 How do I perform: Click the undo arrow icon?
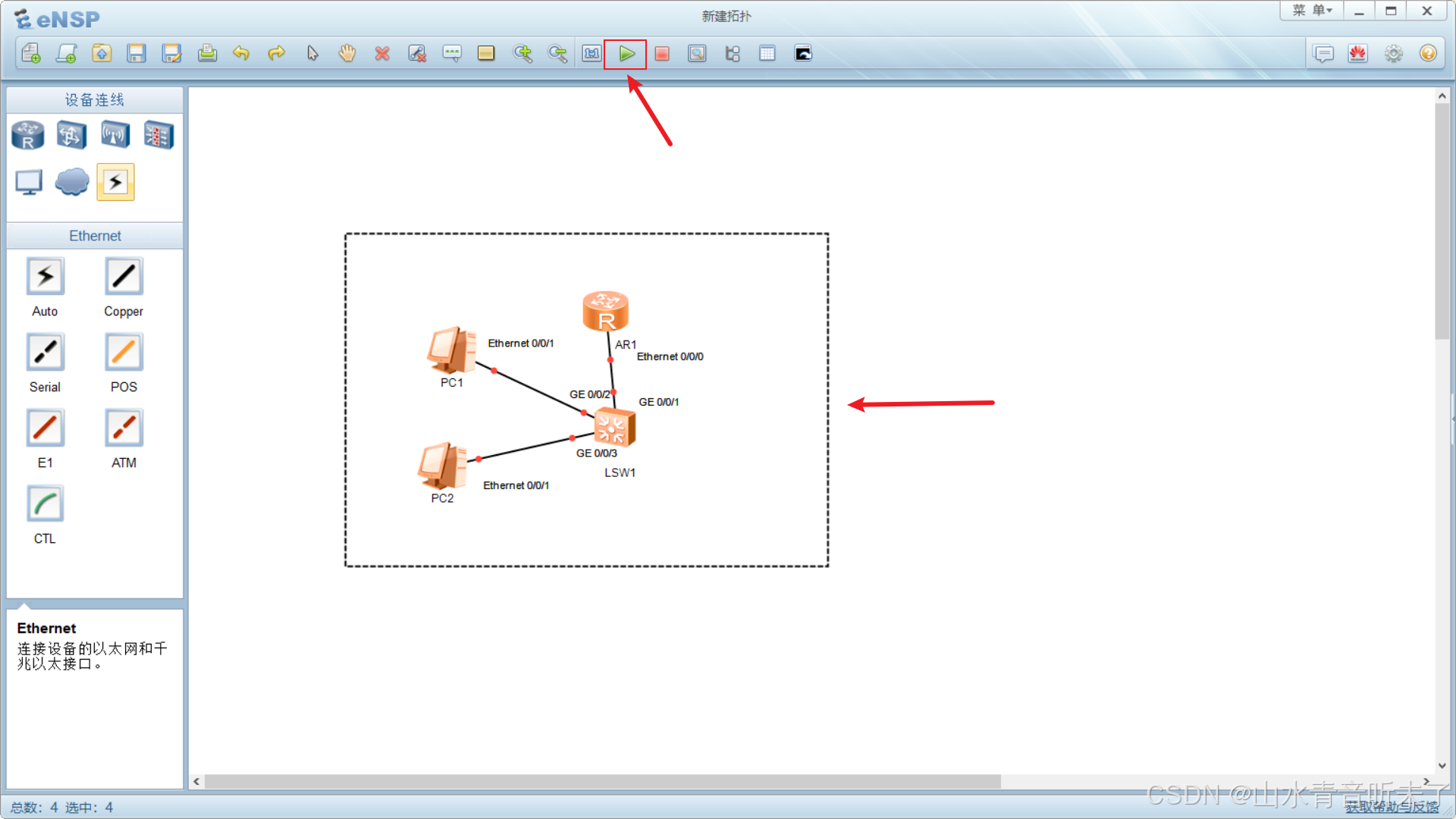(x=241, y=54)
